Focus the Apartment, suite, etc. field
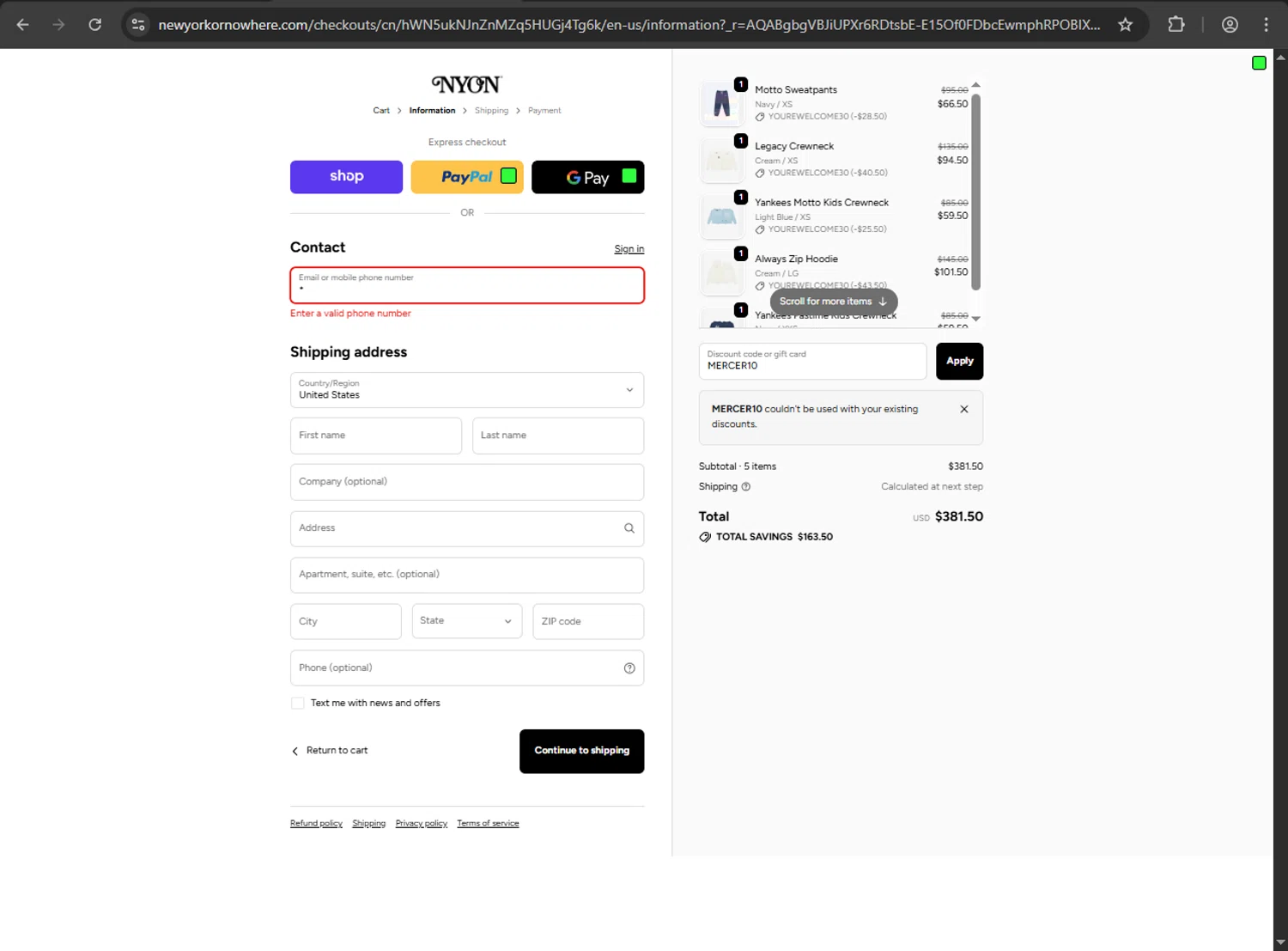 (x=467, y=575)
